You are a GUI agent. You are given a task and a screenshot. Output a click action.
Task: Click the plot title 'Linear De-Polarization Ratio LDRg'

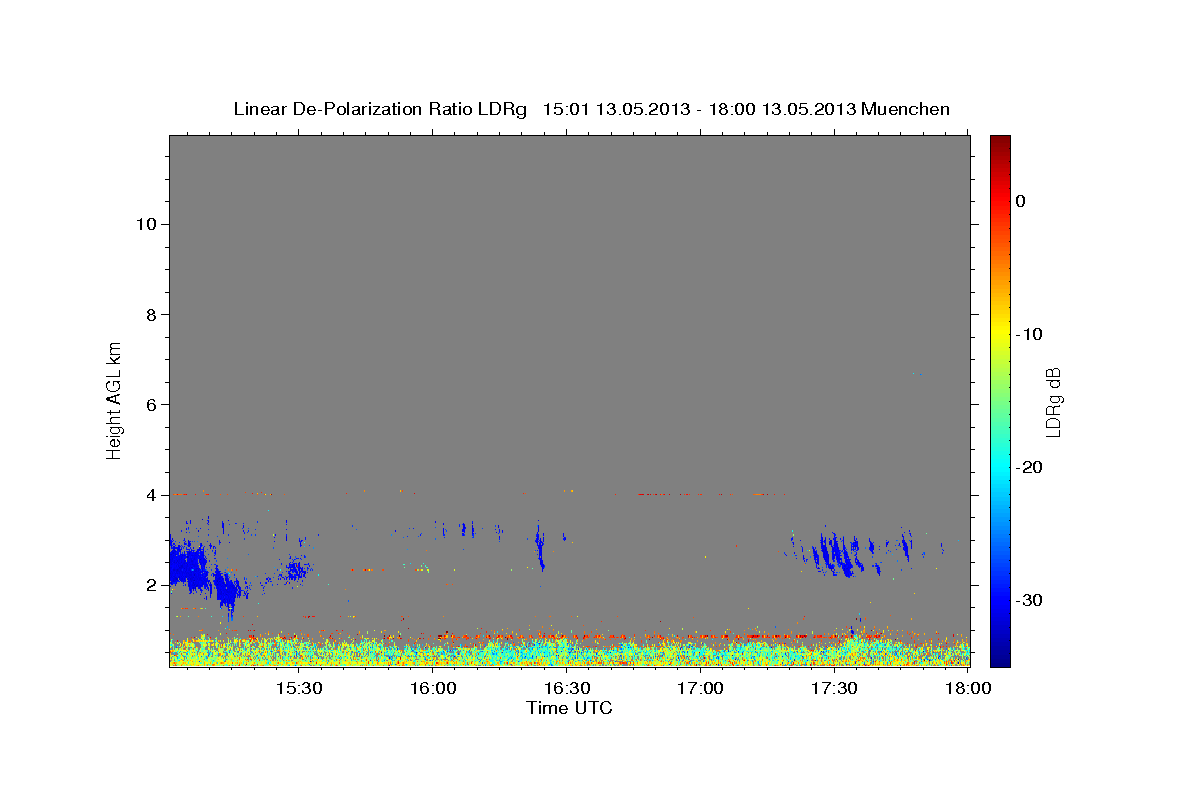(380, 109)
